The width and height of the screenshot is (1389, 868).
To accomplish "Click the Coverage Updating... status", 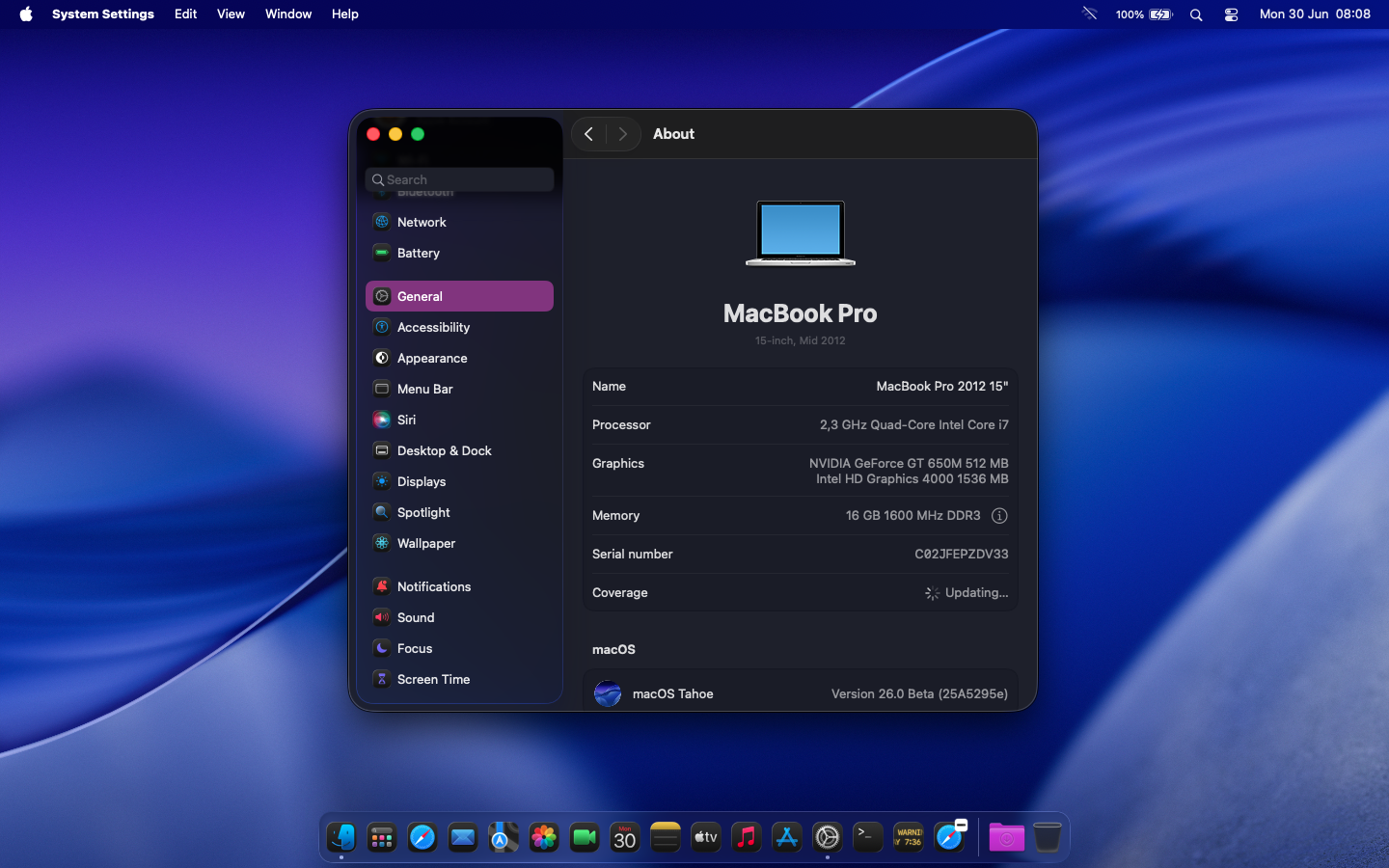I will [967, 593].
